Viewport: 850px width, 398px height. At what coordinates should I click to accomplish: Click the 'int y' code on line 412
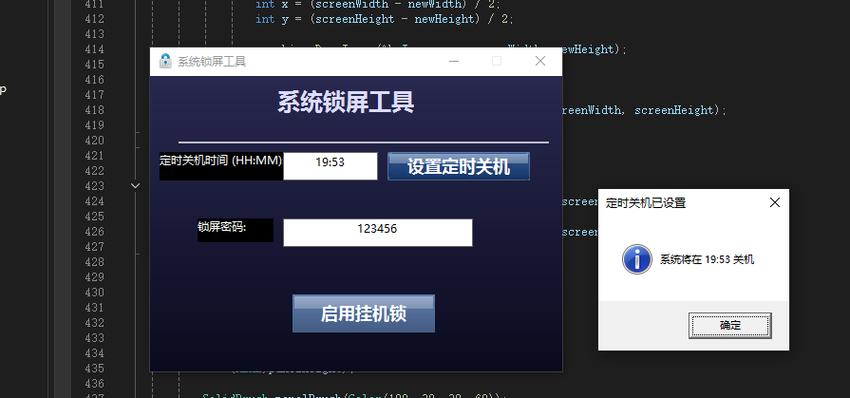click(x=272, y=19)
